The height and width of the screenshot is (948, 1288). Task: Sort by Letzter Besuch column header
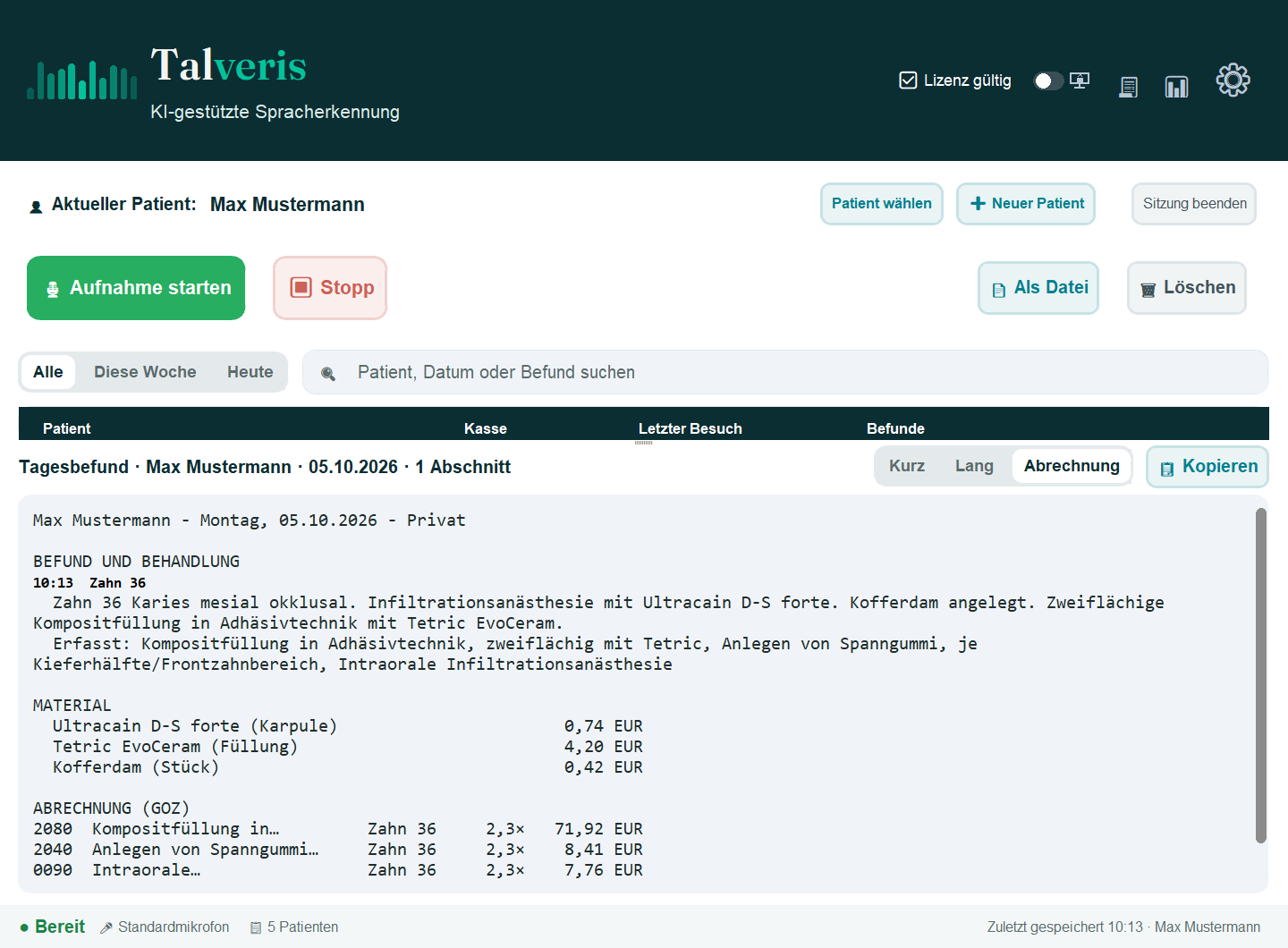(x=691, y=428)
